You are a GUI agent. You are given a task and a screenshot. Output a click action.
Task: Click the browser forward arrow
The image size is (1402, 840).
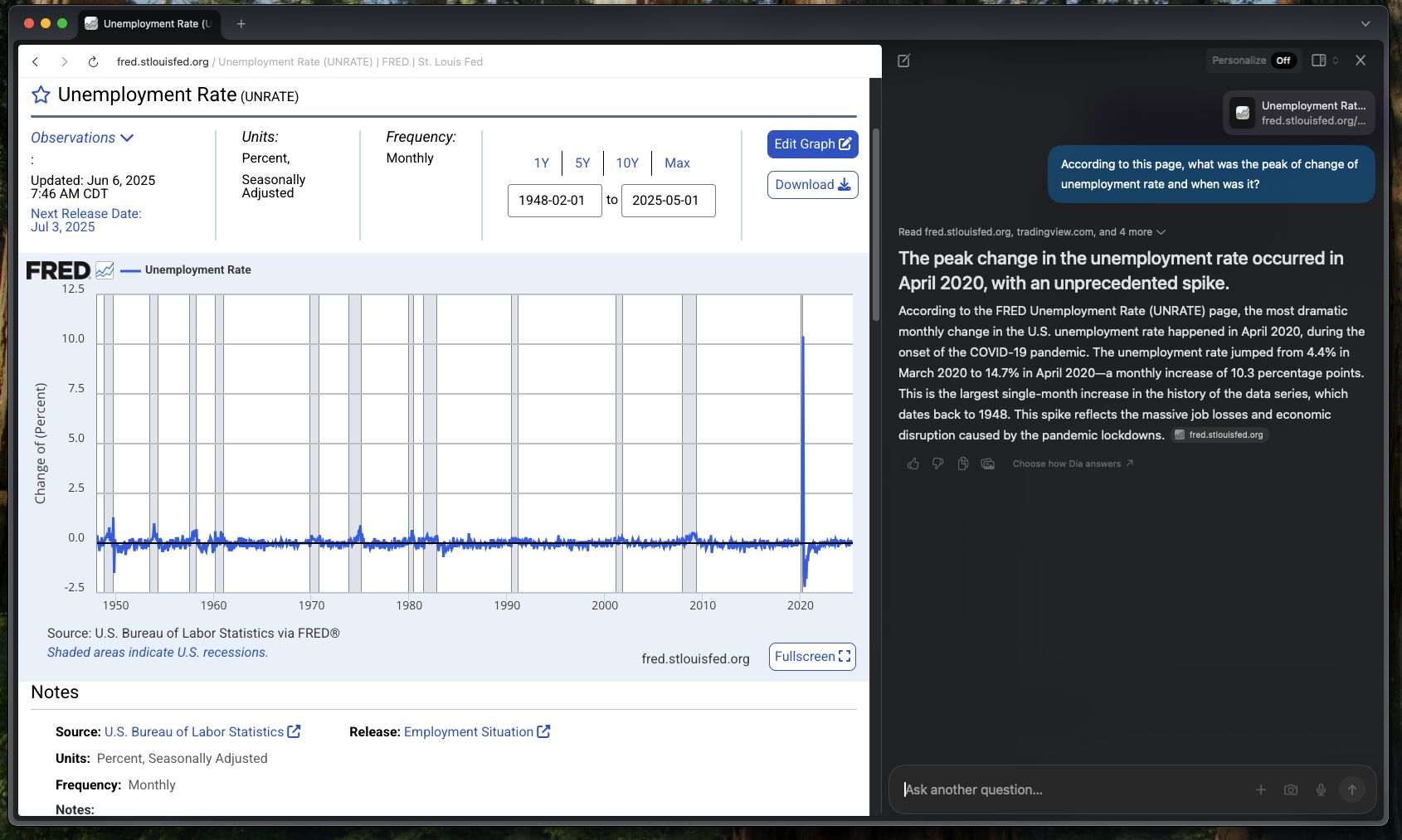pyautogui.click(x=65, y=61)
